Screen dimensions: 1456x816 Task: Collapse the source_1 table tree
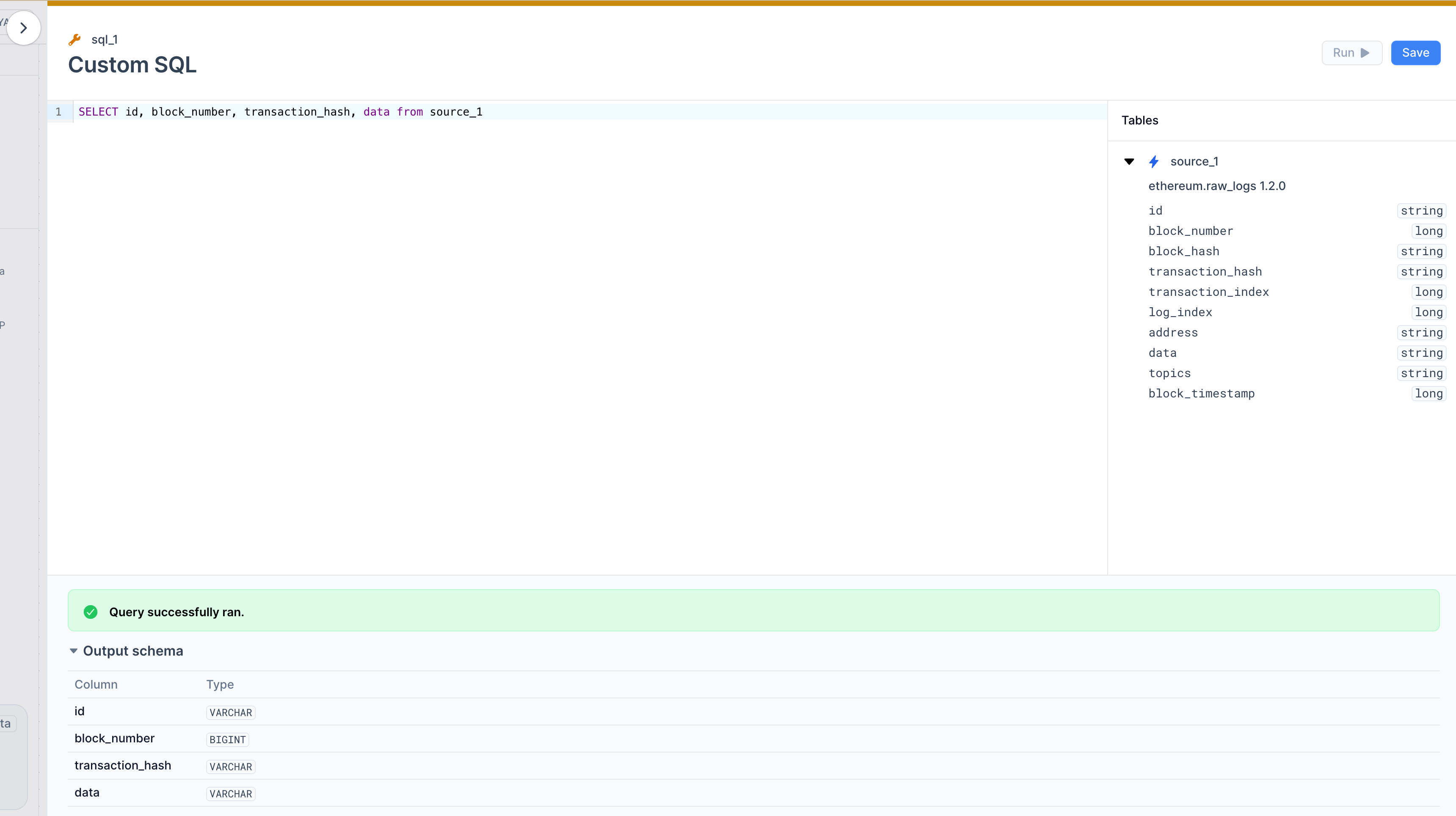tap(1129, 162)
